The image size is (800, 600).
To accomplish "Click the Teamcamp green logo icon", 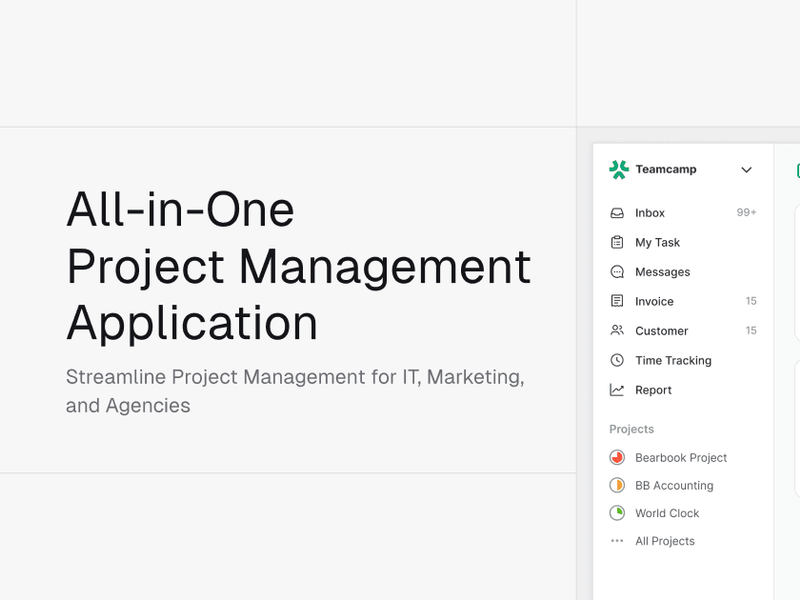I will (619, 170).
